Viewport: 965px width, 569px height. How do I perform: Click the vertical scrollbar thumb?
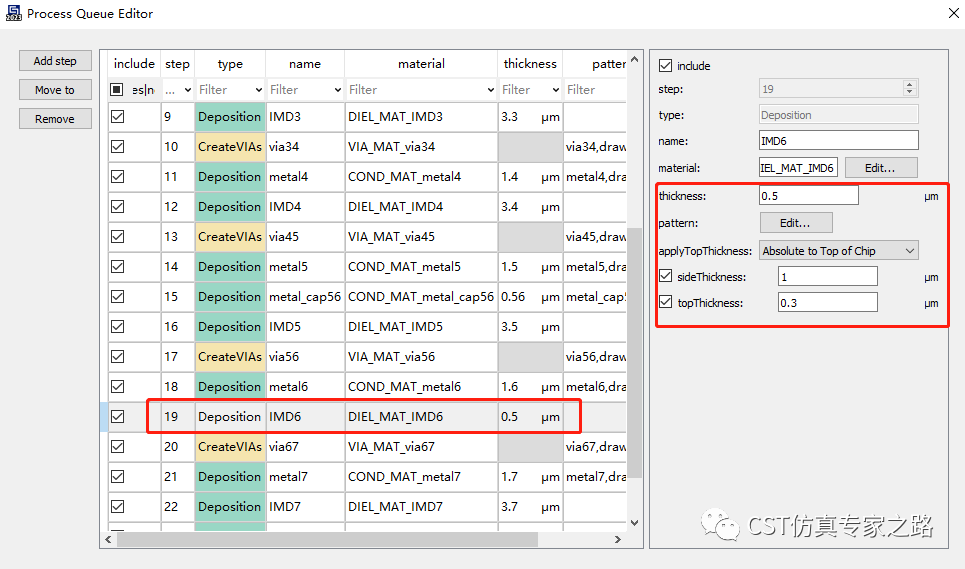635,352
